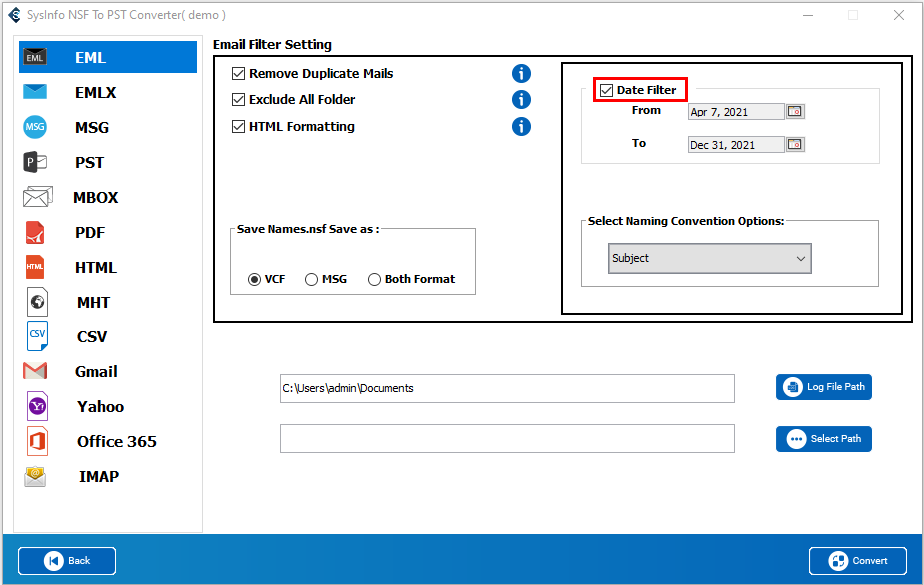Disable the Date Filter checkbox
Viewport: 924px width, 585px height.
[x=606, y=90]
